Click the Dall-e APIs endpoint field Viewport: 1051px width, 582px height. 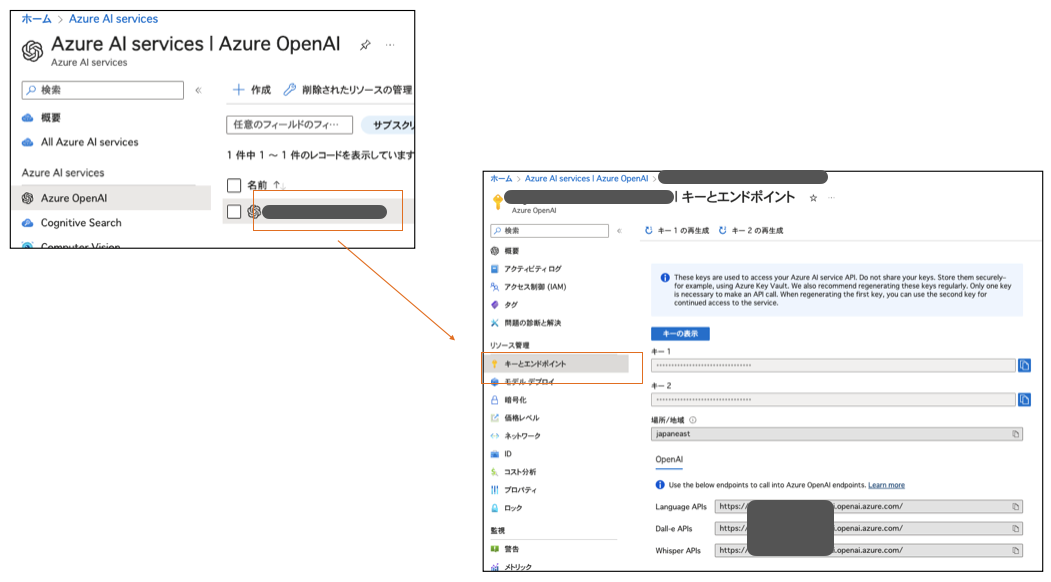869,528
